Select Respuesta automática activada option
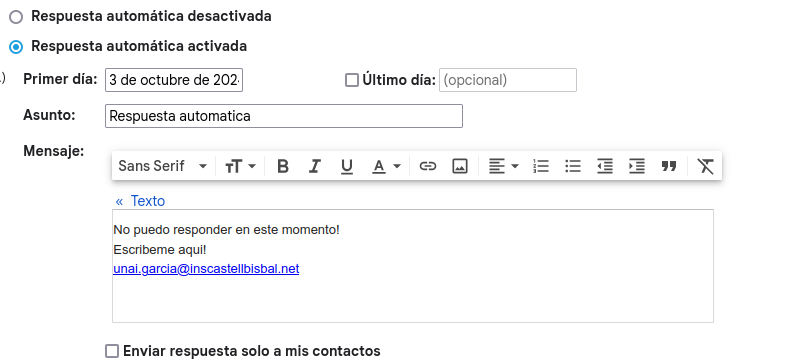Image resolution: width=809 pixels, height=362 pixels. coord(17,47)
